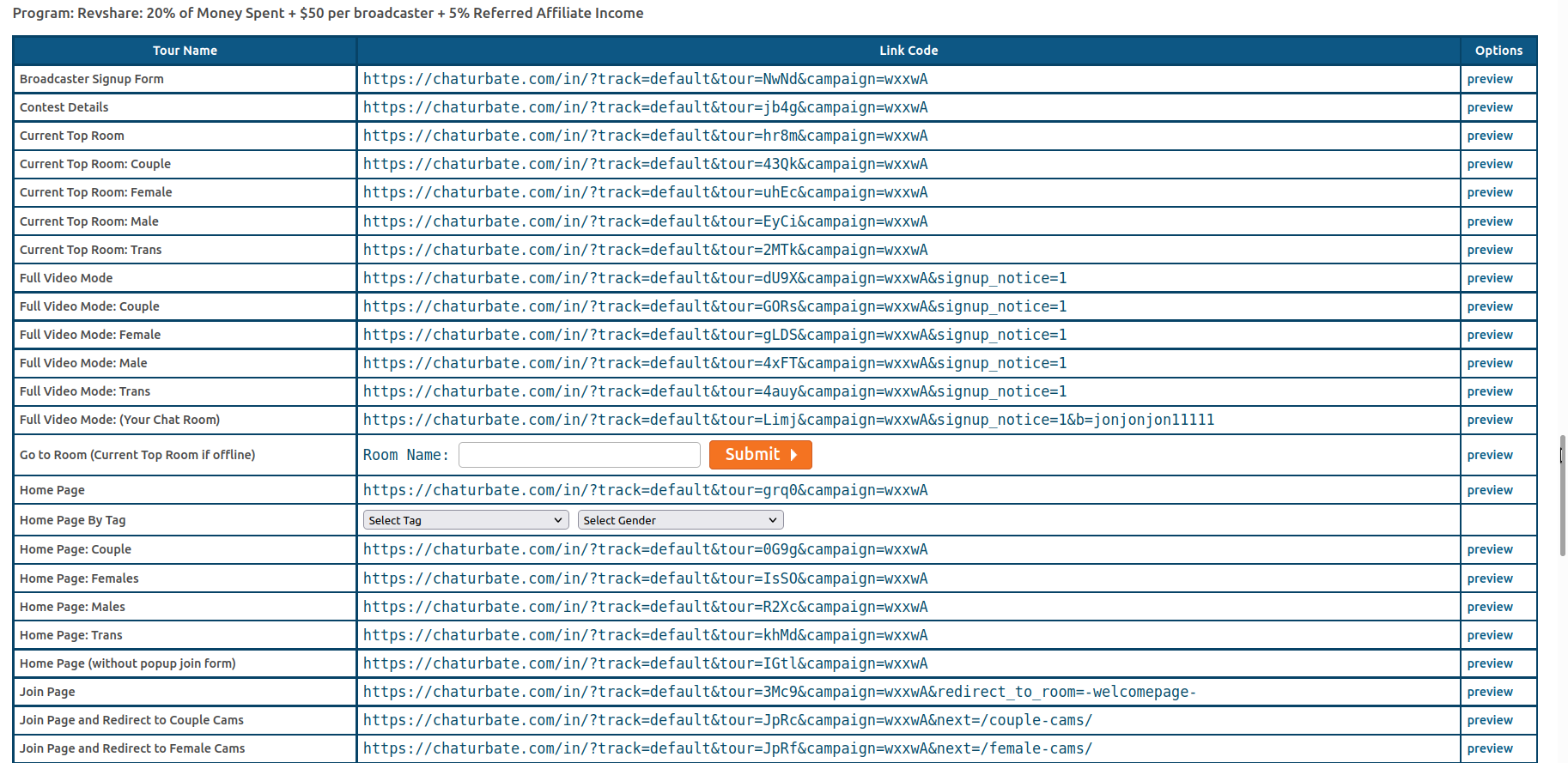Preview Home Page: Females
This screenshot has height=763, width=1568.
coord(1489,578)
